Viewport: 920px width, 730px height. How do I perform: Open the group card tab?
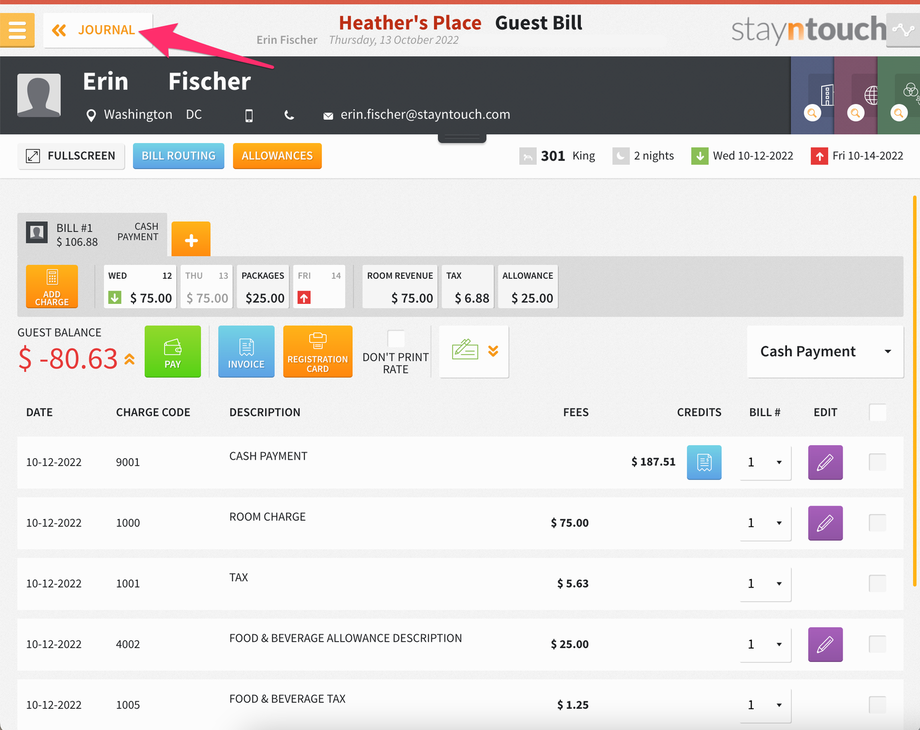tap(899, 95)
